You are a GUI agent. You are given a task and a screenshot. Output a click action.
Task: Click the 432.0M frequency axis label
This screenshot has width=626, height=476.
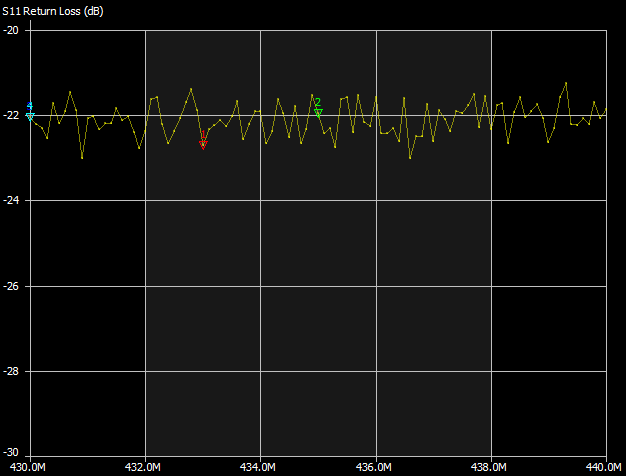coord(143,467)
